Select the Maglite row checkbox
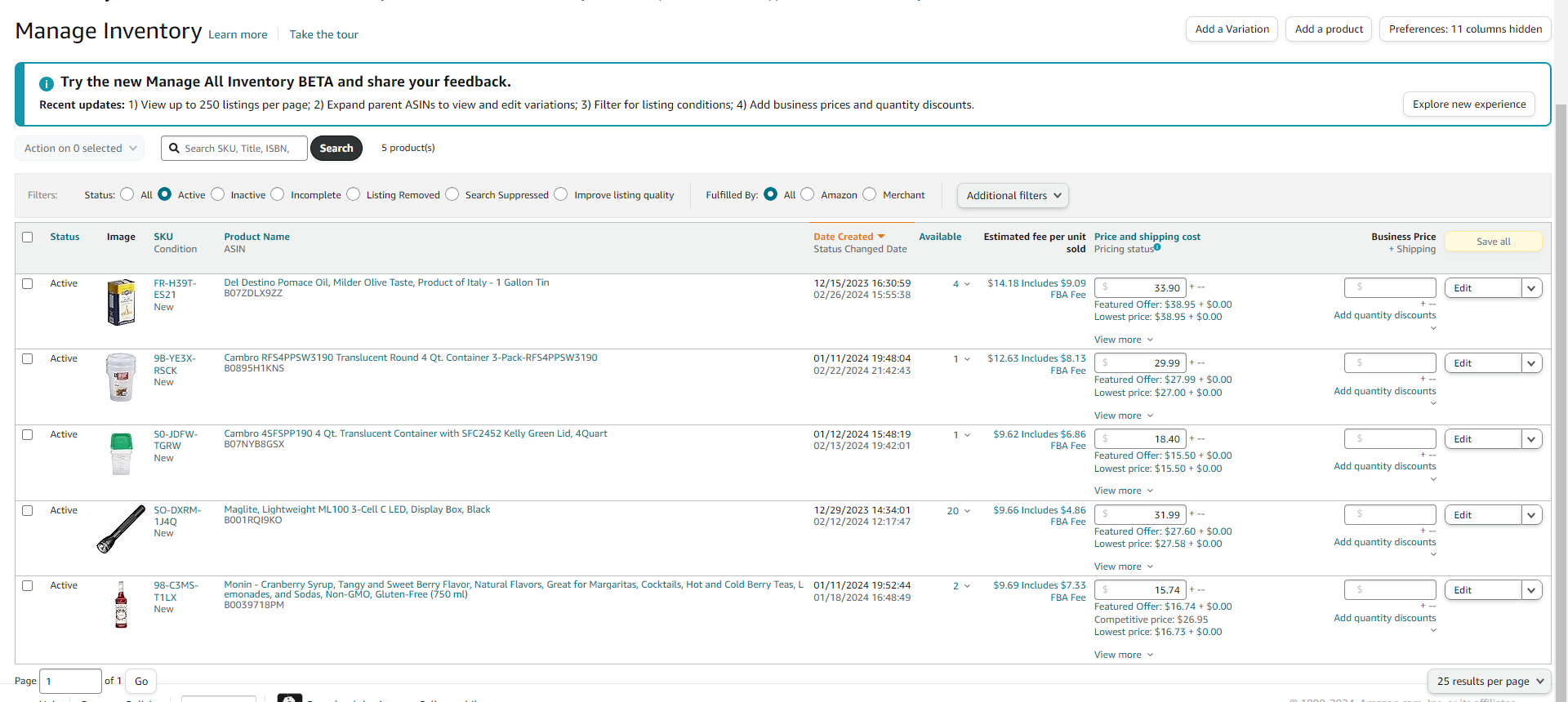Viewport: 1568px width, 702px height. coord(28,511)
